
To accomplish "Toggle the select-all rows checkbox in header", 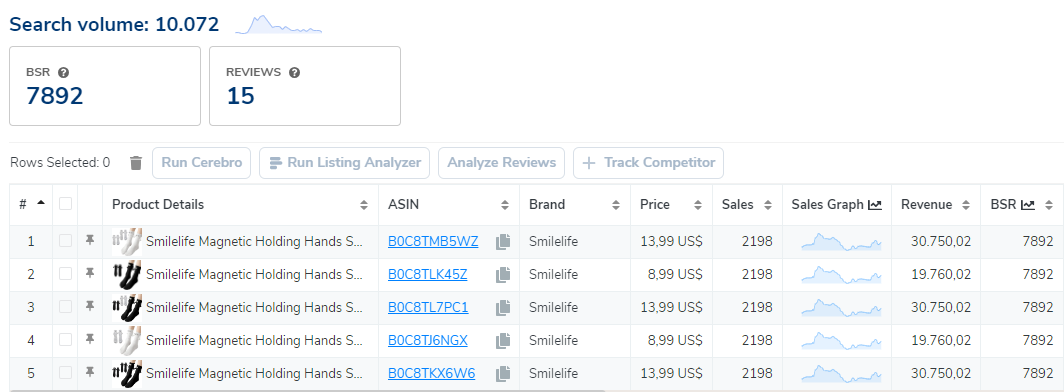I will click(65, 203).
